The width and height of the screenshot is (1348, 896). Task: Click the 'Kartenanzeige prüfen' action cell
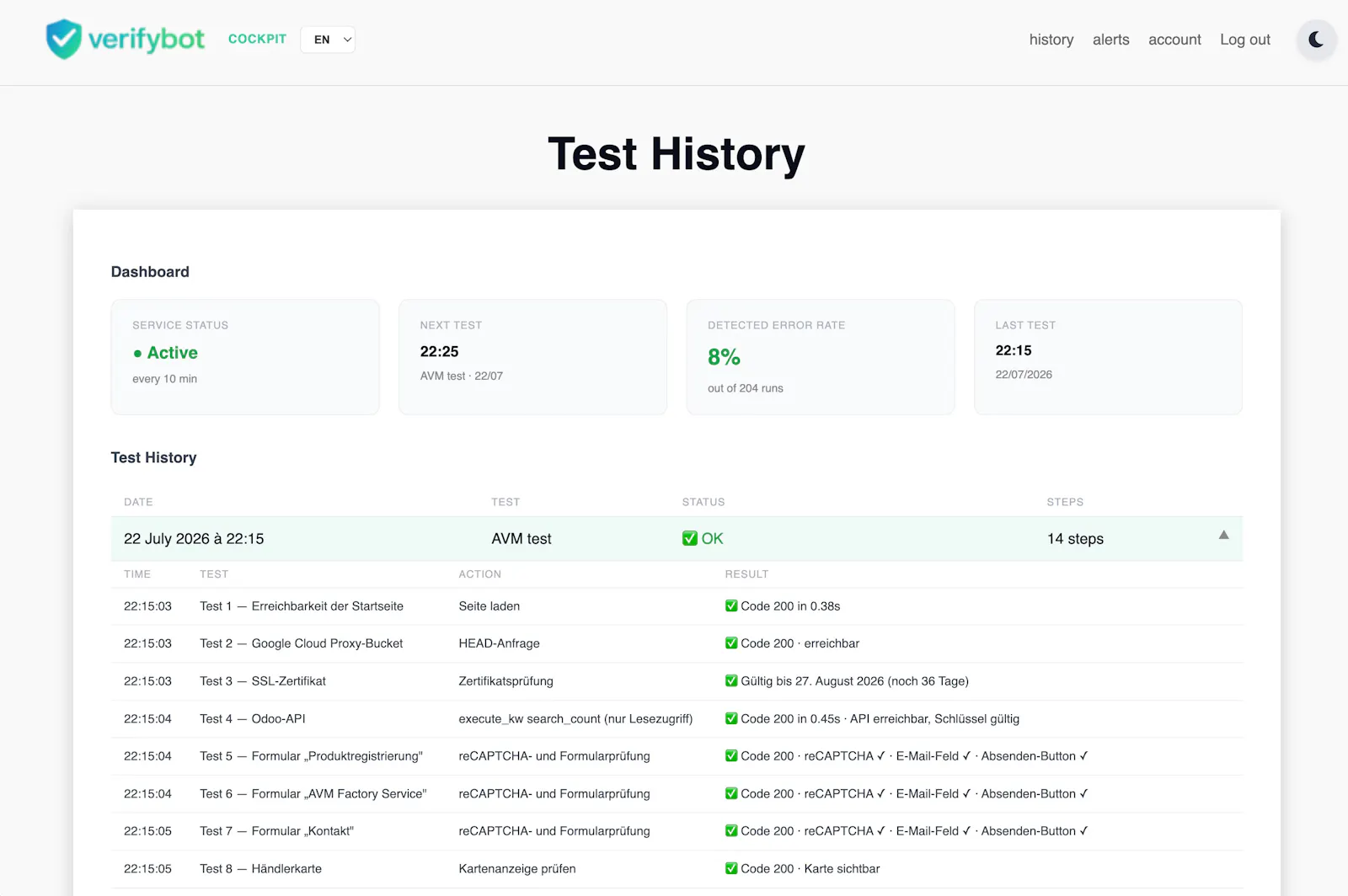pos(517,869)
